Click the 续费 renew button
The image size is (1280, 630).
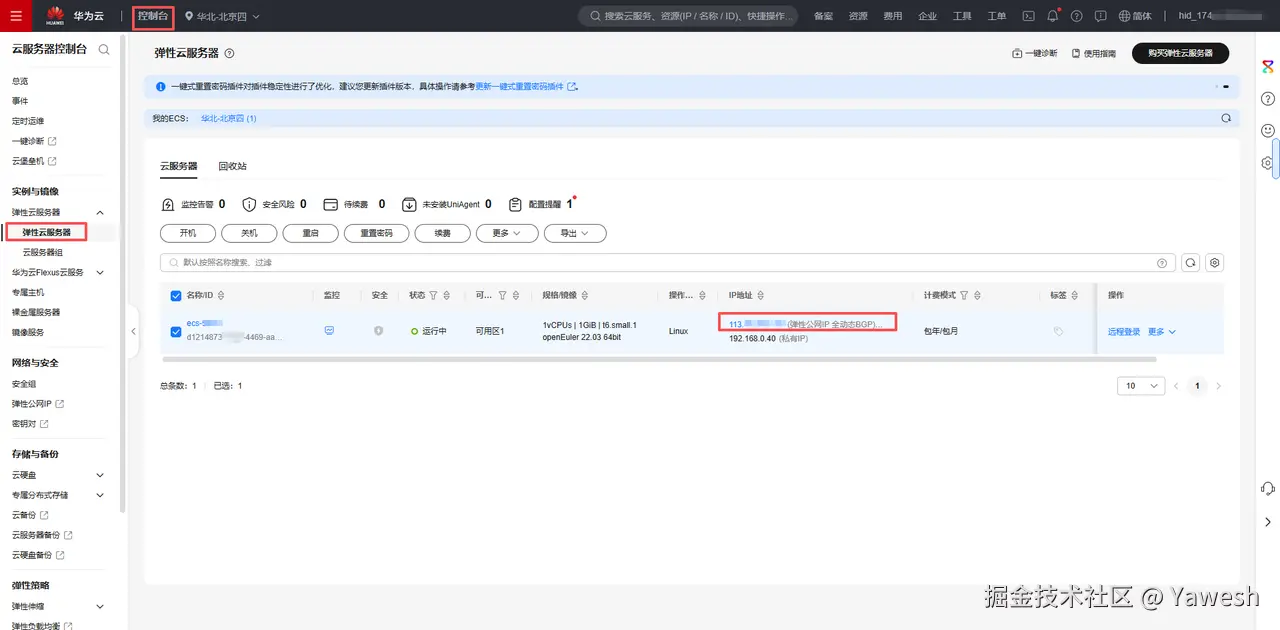(441, 233)
